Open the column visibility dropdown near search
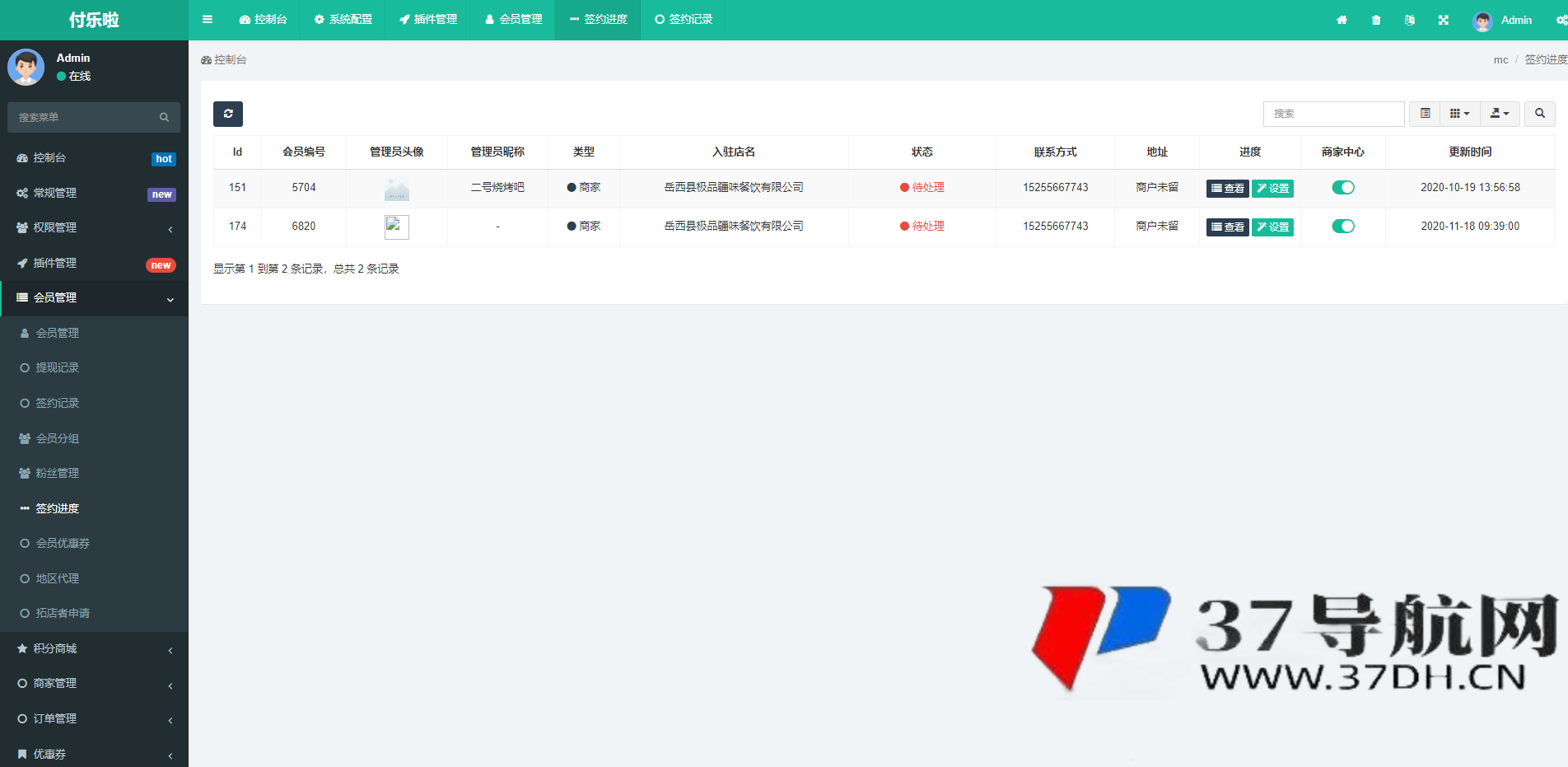The image size is (1568, 767). tap(1459, 114)
